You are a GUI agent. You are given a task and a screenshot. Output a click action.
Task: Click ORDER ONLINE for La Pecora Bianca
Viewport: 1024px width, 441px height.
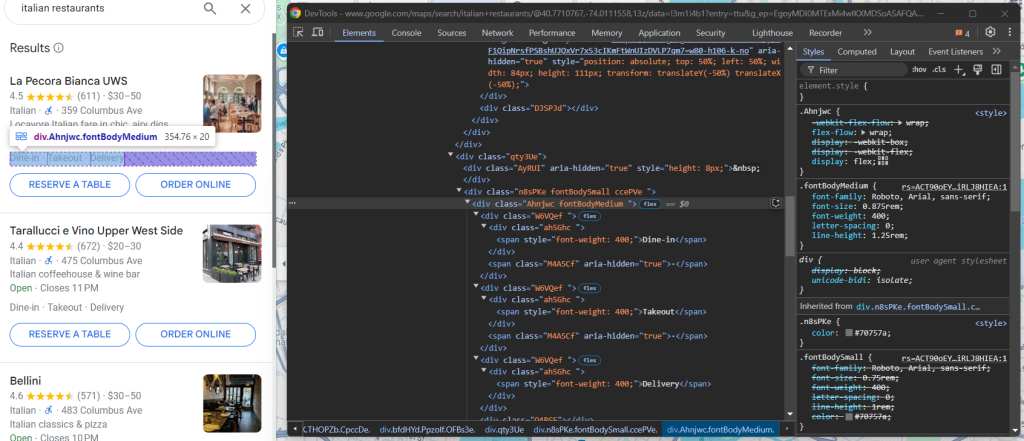click(195, 185)
